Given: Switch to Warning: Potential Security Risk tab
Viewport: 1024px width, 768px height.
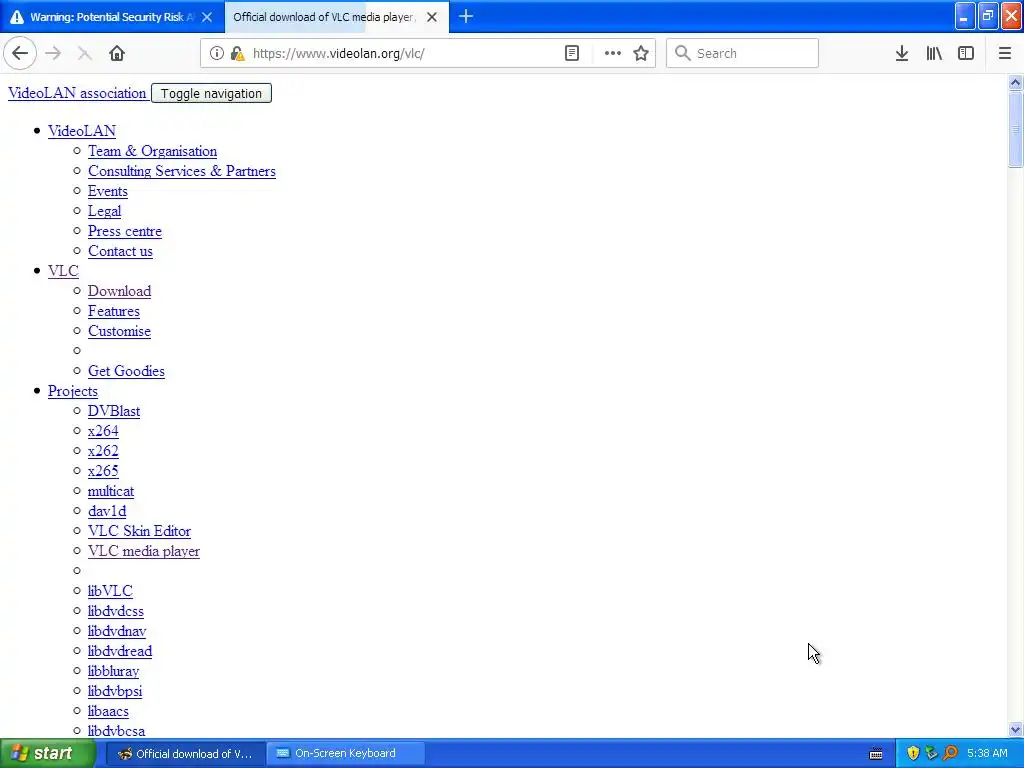Looking at the screenshot, I should pyautogui.click(x=112, y=17).
